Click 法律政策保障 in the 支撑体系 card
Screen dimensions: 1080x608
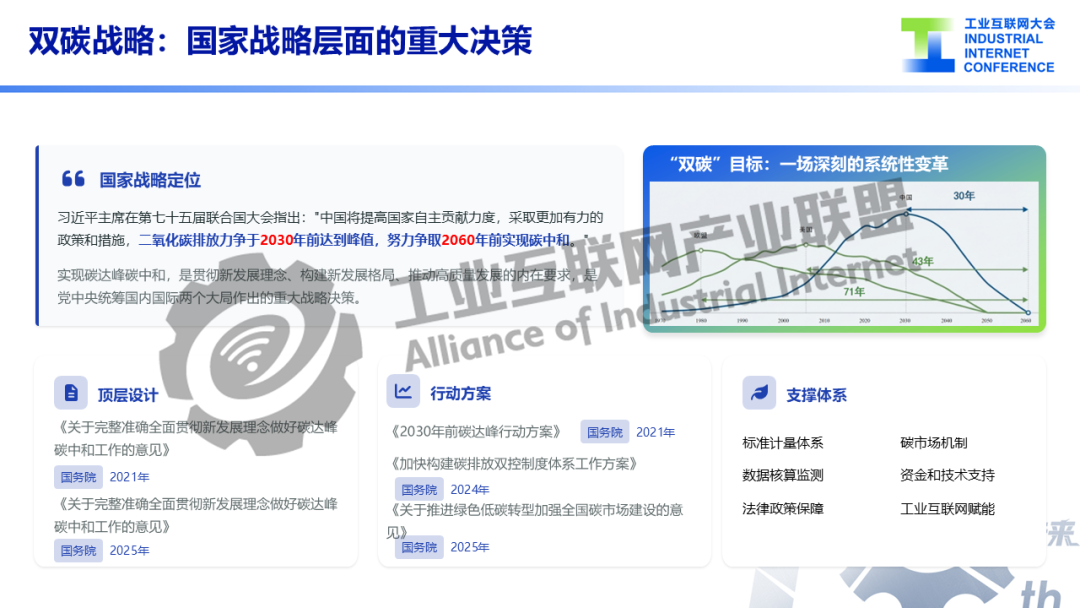pyautogui.click(x=783, y=509)
